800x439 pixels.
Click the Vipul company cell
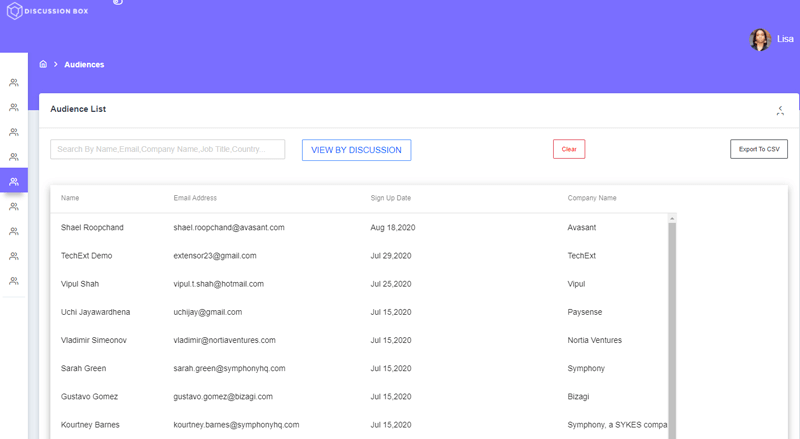[x=576, y=284]
